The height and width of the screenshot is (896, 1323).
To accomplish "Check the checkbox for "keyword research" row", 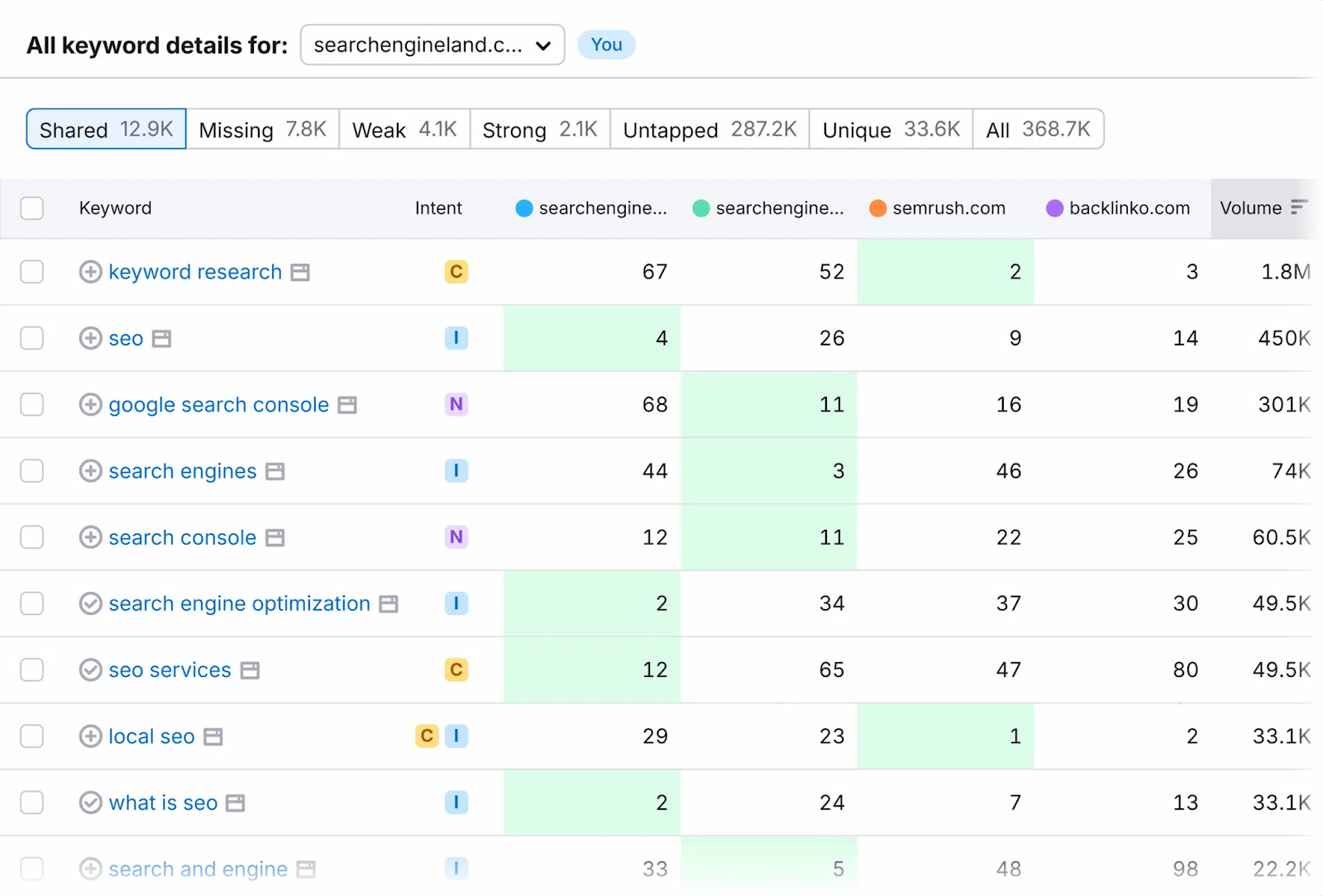I will [x=31, y=272].
